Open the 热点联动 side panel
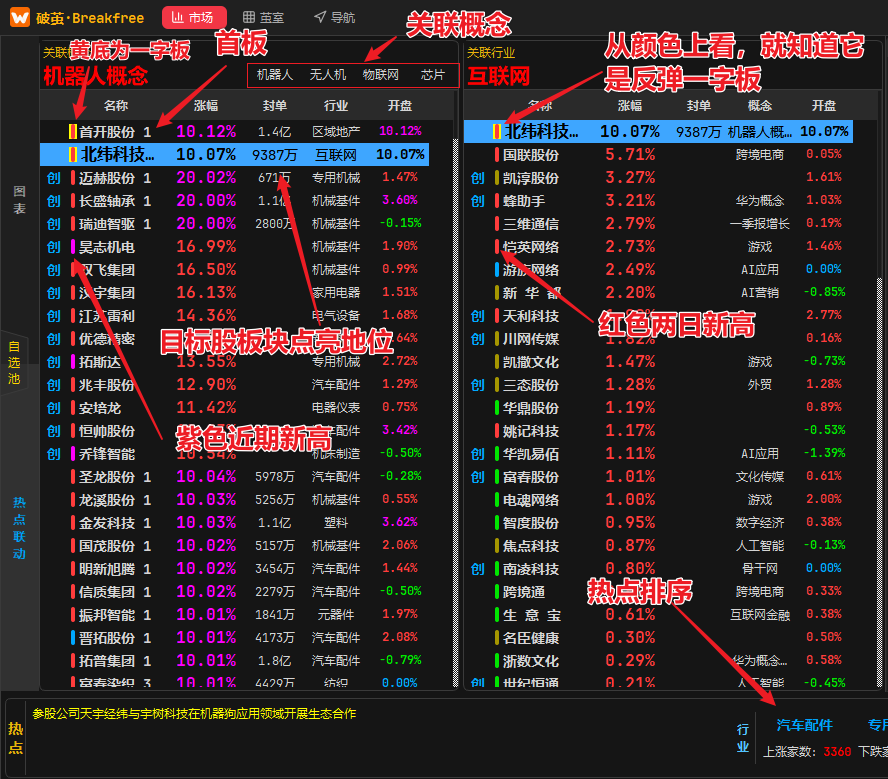This screenshot has width=888, height=779. pos(19,528)
